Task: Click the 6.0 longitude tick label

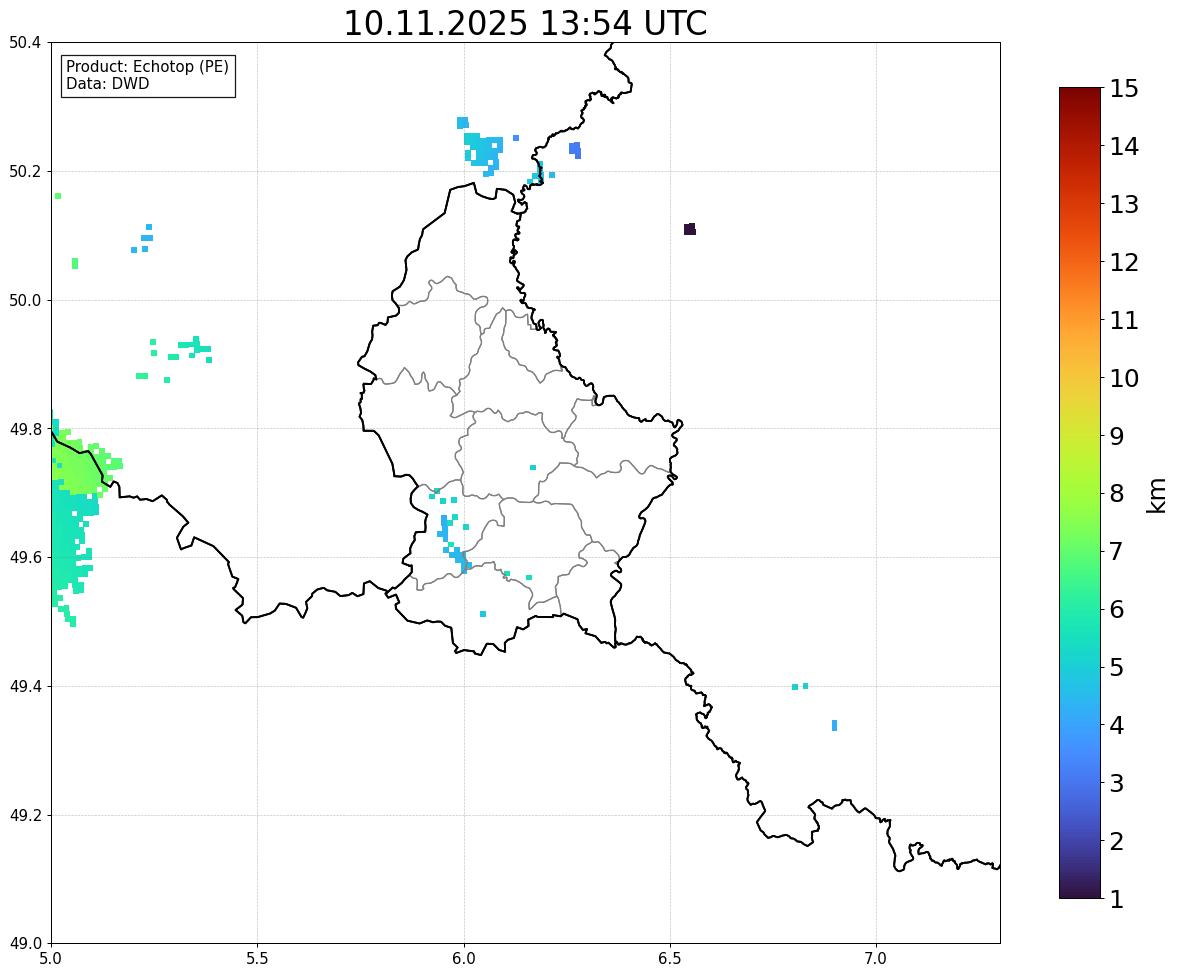Action: pos(464,959)
